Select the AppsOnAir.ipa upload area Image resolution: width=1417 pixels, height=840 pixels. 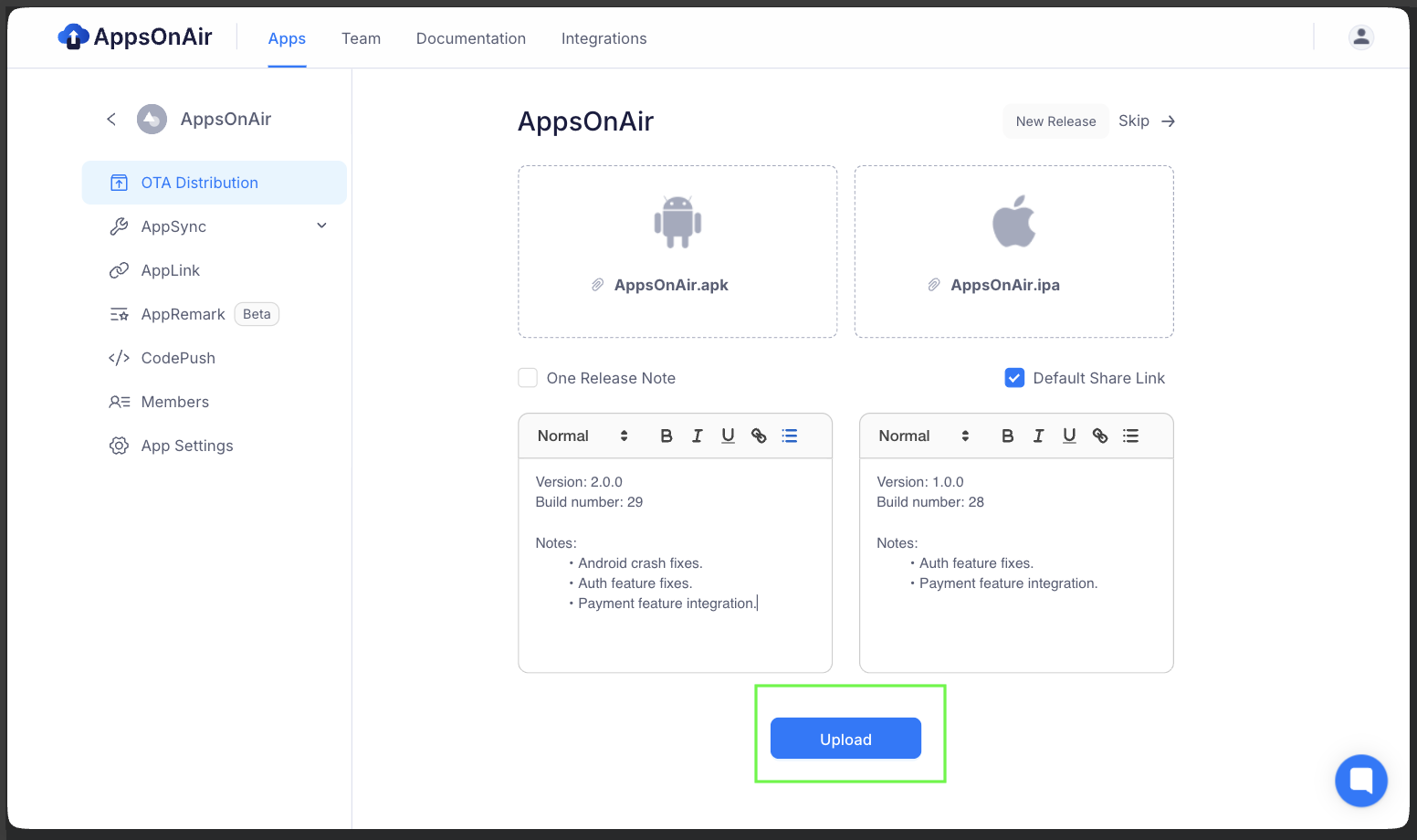click(1013, 252)
